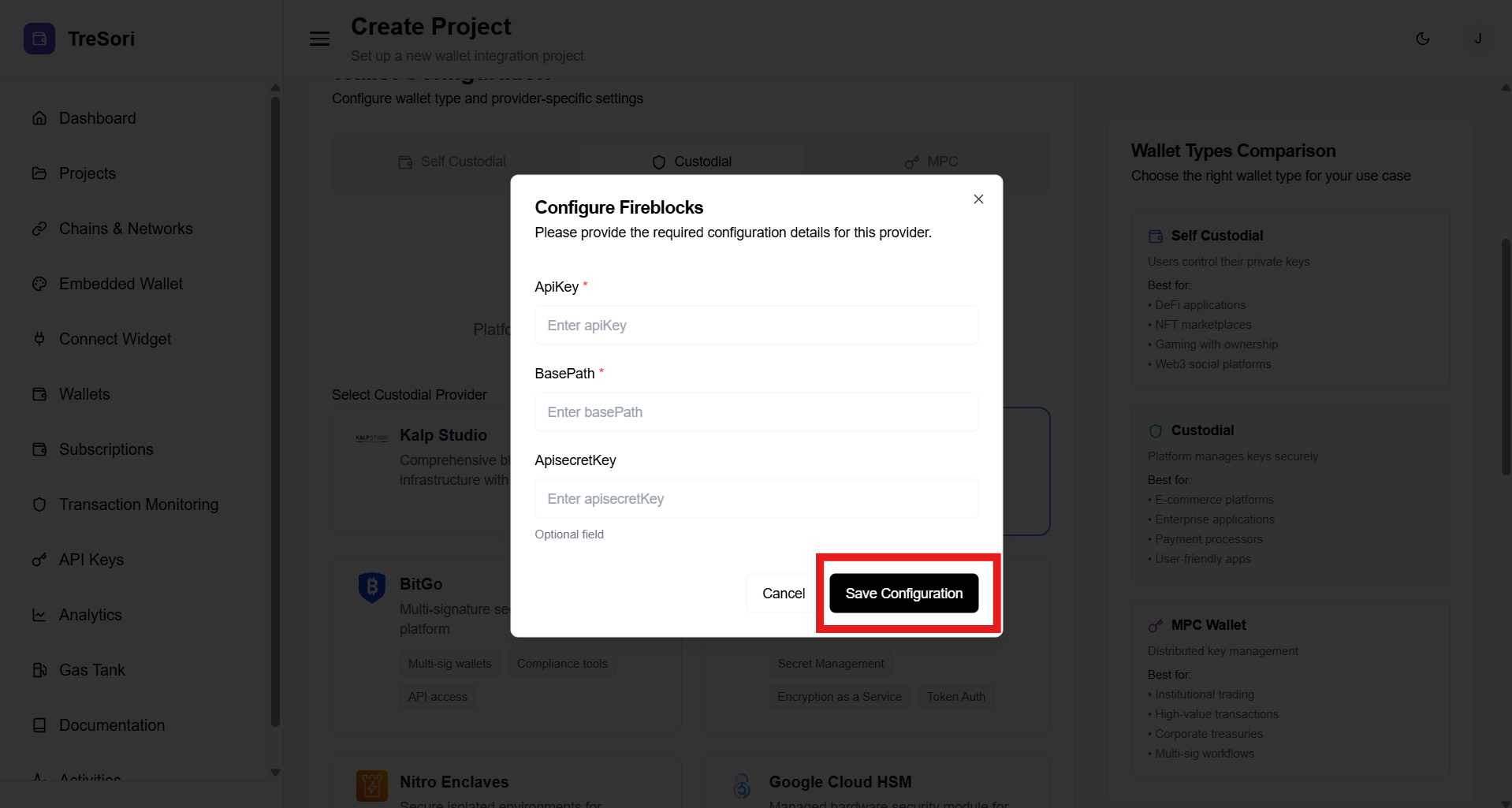This screenshot has height=808, width=1512.
Task: Open Dashboard from the sidebar
Action: [x=97, y=118]
